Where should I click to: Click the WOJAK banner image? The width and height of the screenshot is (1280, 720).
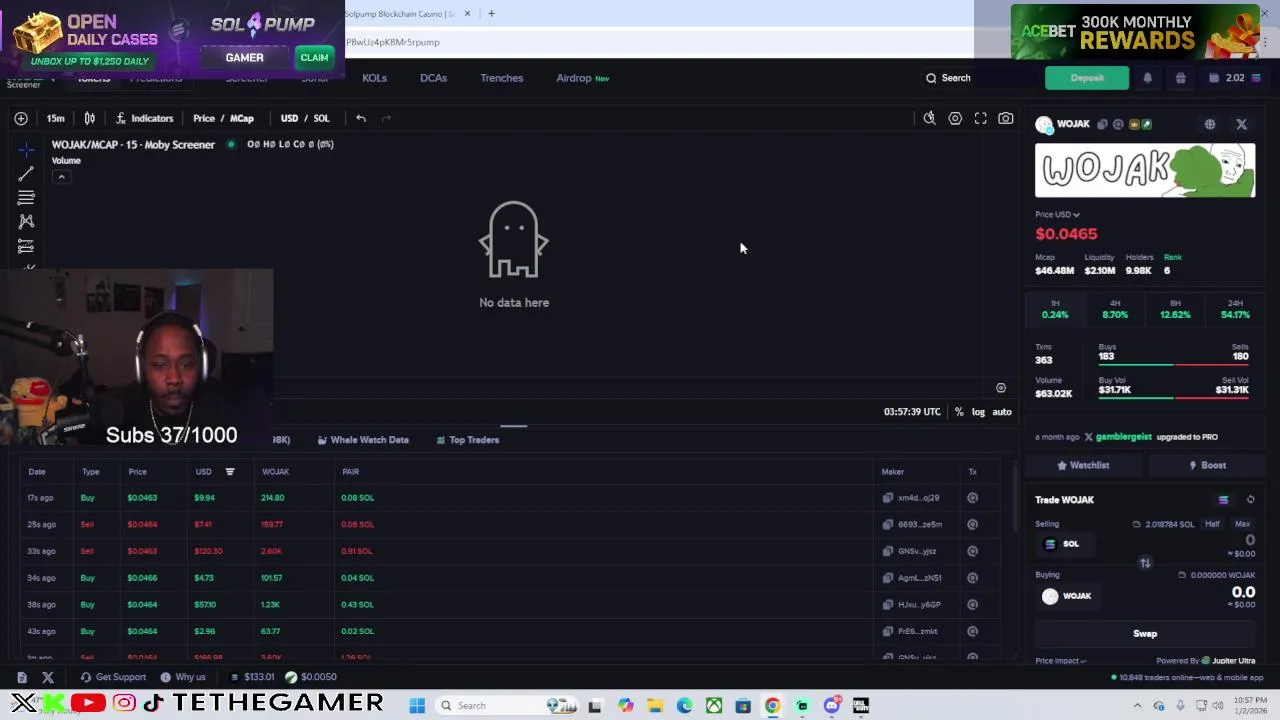tap(1145, 170)
